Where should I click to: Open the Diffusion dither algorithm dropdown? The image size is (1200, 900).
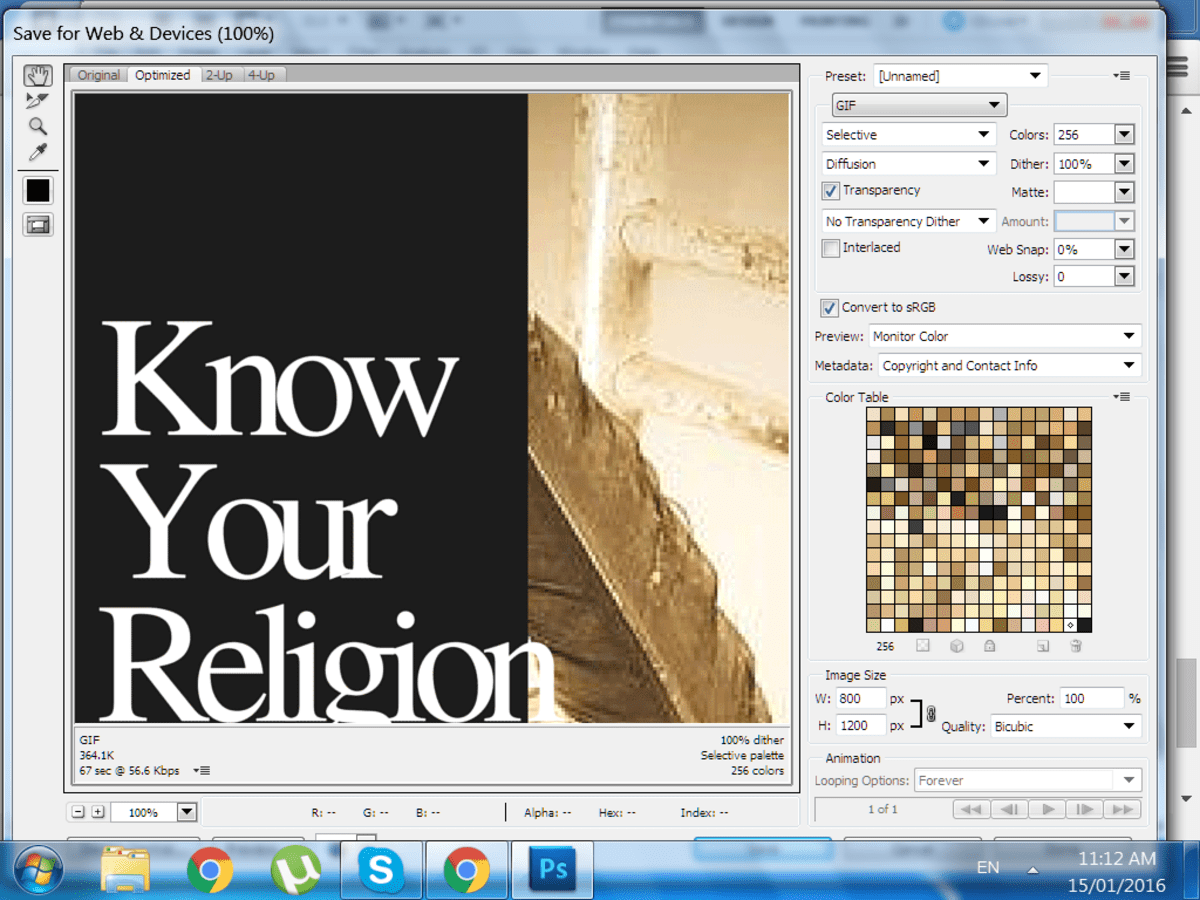tap(908, 164)
